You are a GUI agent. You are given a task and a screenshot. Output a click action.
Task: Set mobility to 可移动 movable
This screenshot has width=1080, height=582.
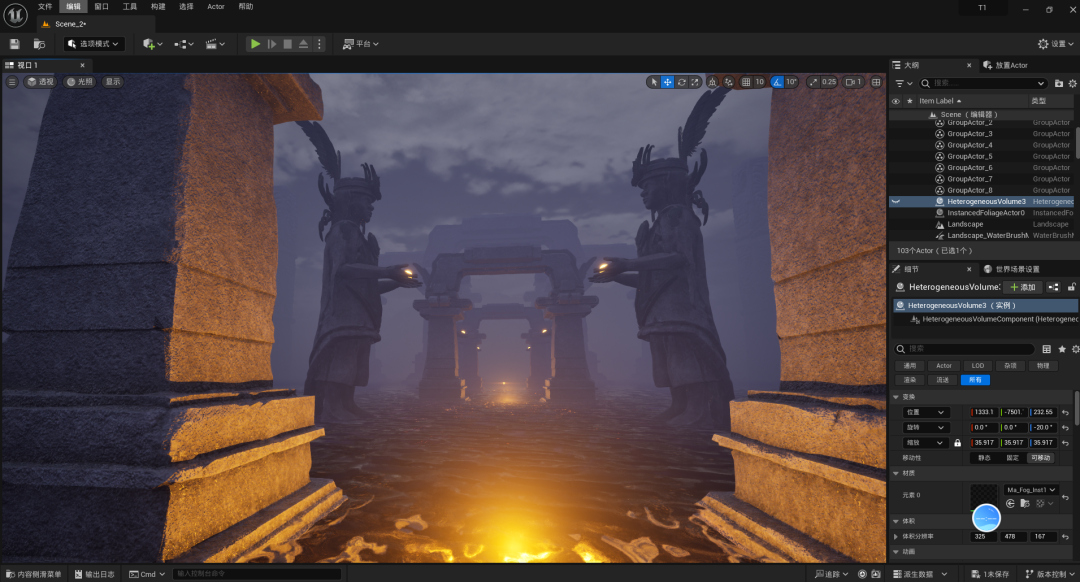1041,458
